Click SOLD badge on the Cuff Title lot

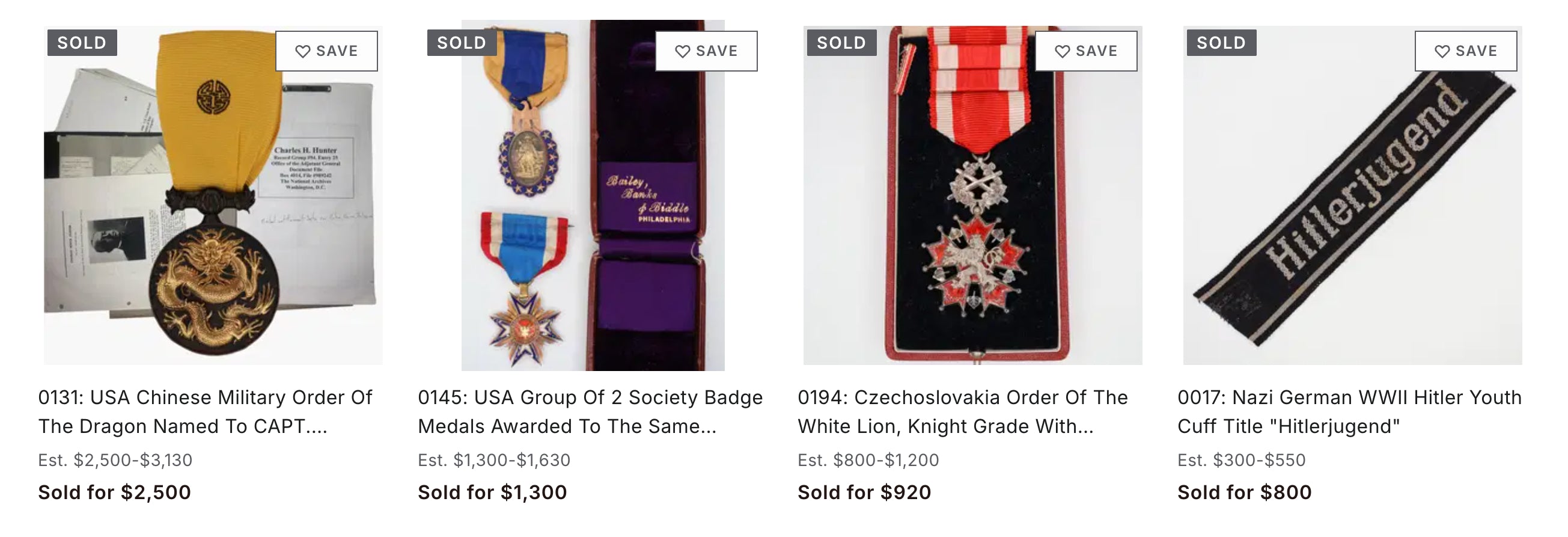[x=1222, y=43]
